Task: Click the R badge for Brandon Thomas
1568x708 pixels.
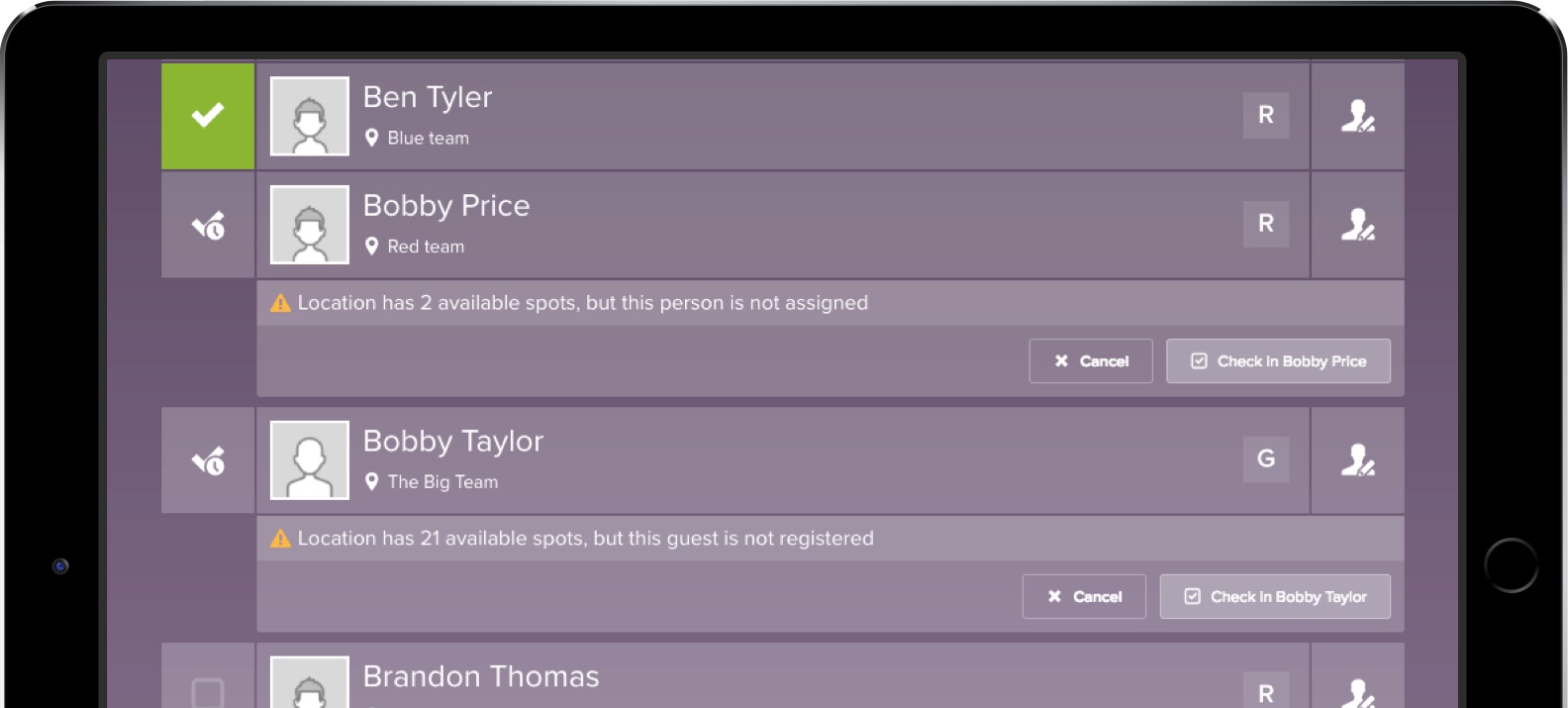Action: click(1265, 691)
